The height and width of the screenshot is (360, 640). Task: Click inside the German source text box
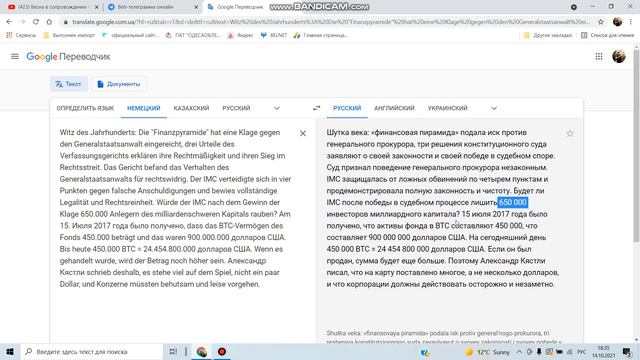click(176, 208)
